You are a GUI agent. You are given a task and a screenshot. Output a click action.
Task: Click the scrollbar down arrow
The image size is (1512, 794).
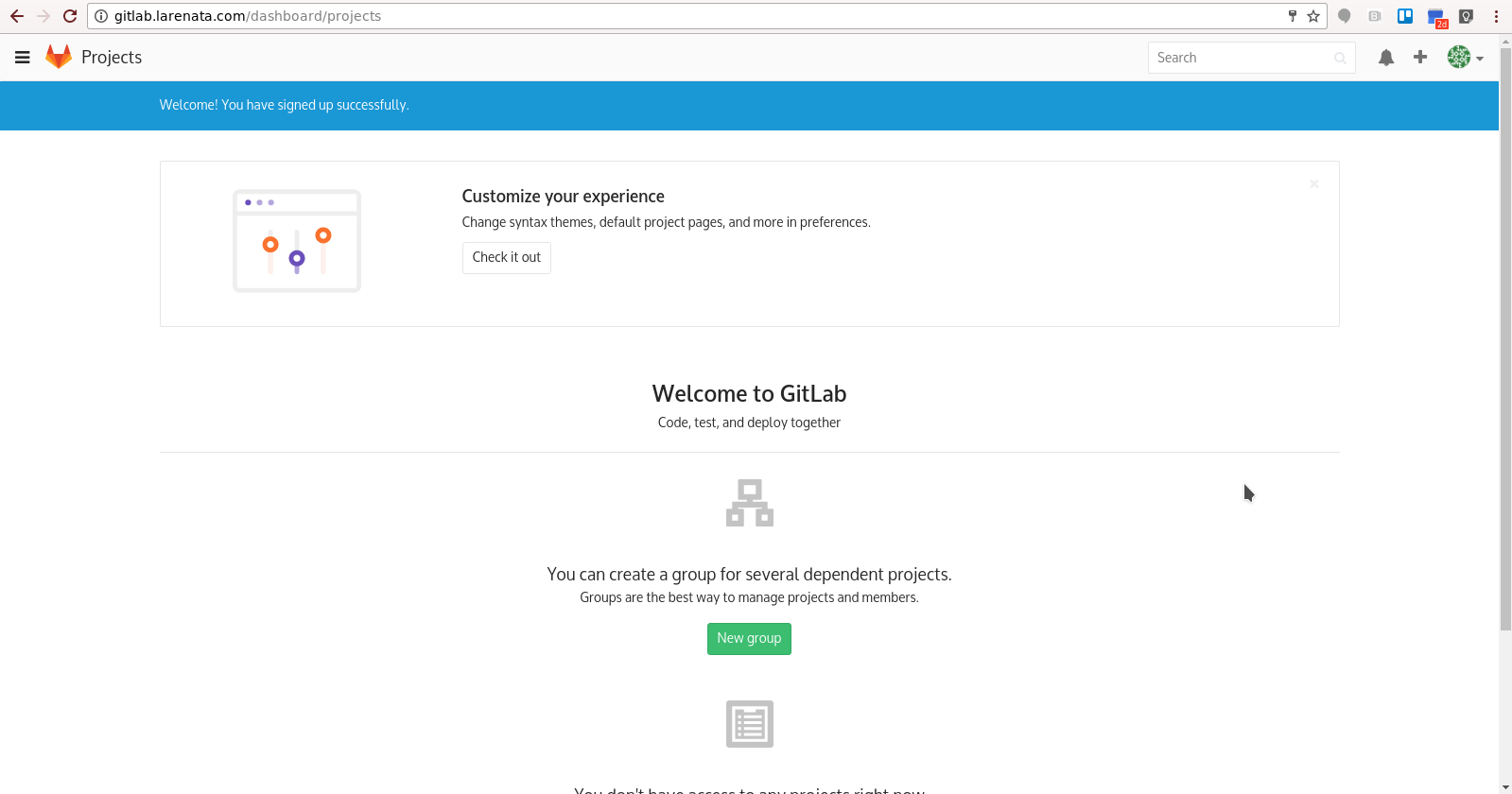1505,786
